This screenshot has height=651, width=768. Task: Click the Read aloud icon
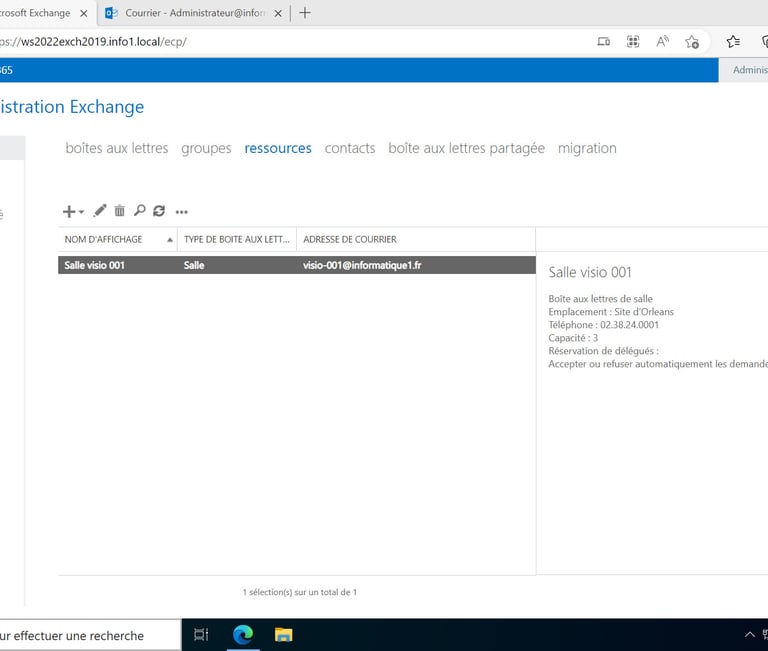coord(663,42)
